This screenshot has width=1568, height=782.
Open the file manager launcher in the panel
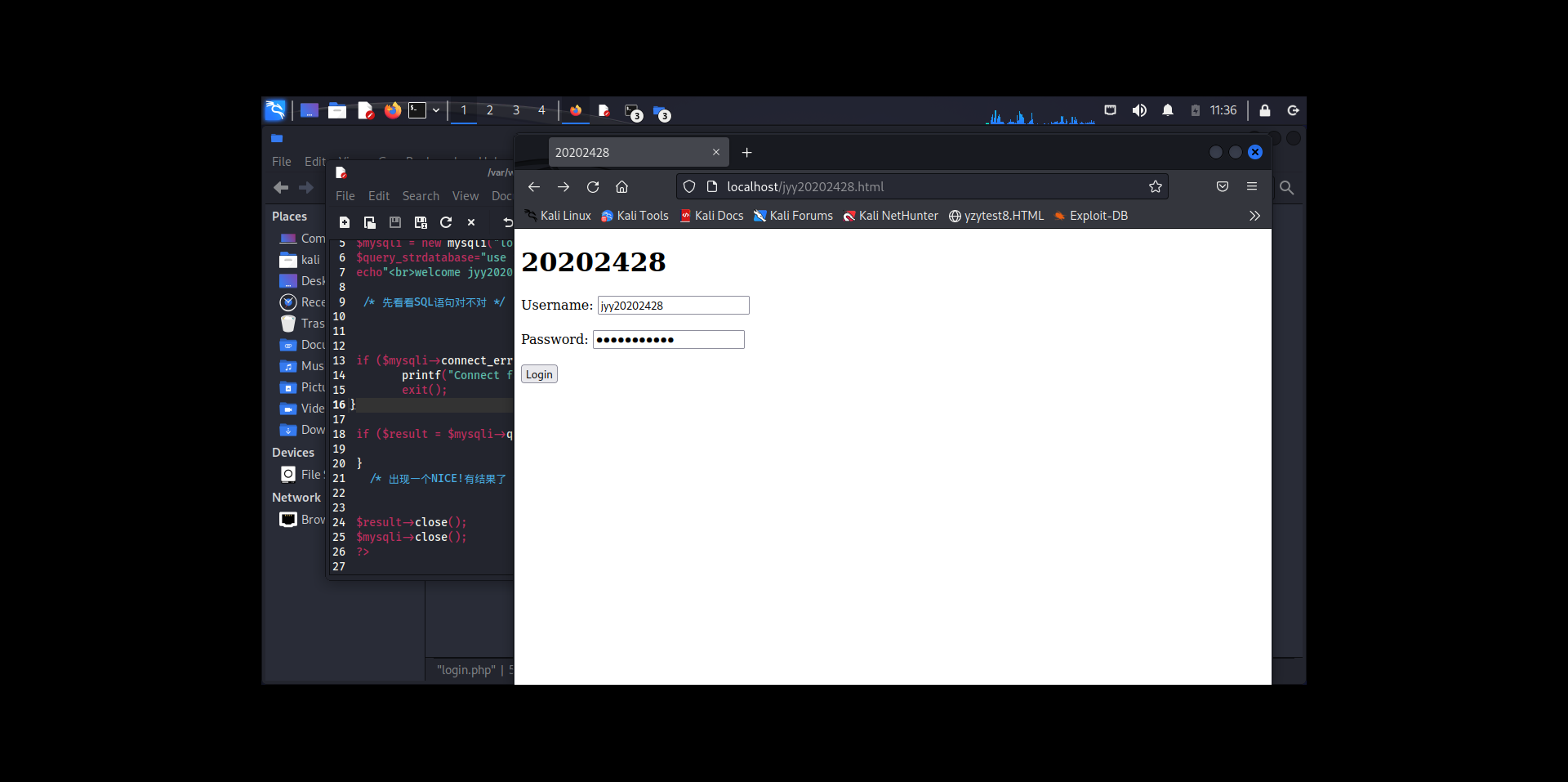pos(337,110)
